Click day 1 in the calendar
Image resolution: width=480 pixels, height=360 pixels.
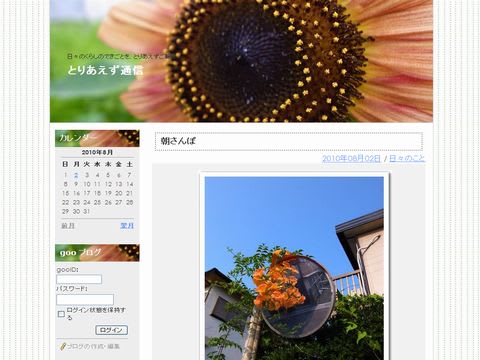point(65,175)
